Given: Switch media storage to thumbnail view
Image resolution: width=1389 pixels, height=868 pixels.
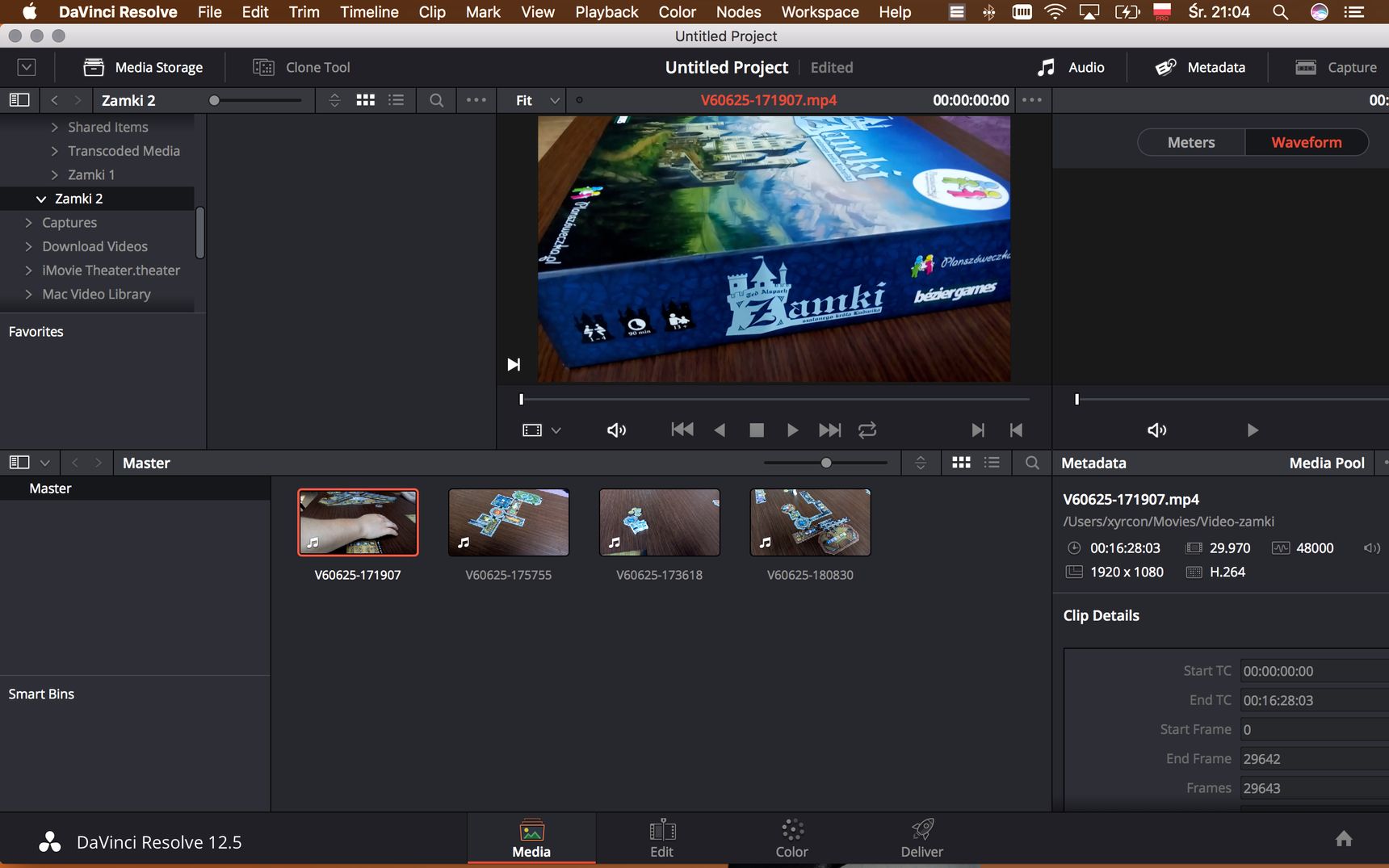Looking at the screenshot, I should [366, 100].
